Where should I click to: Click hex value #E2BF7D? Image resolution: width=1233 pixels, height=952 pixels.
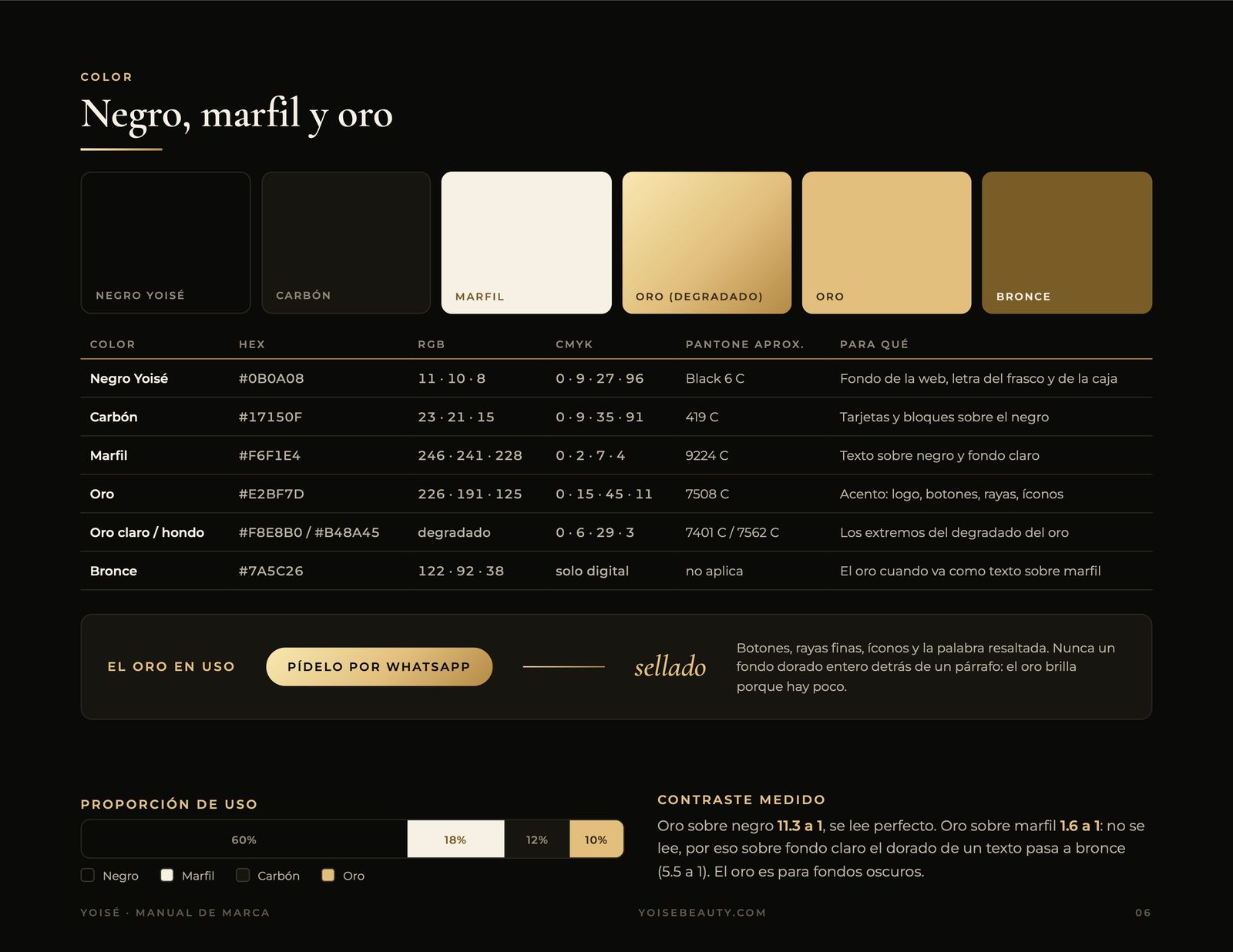tap(271, 494)
